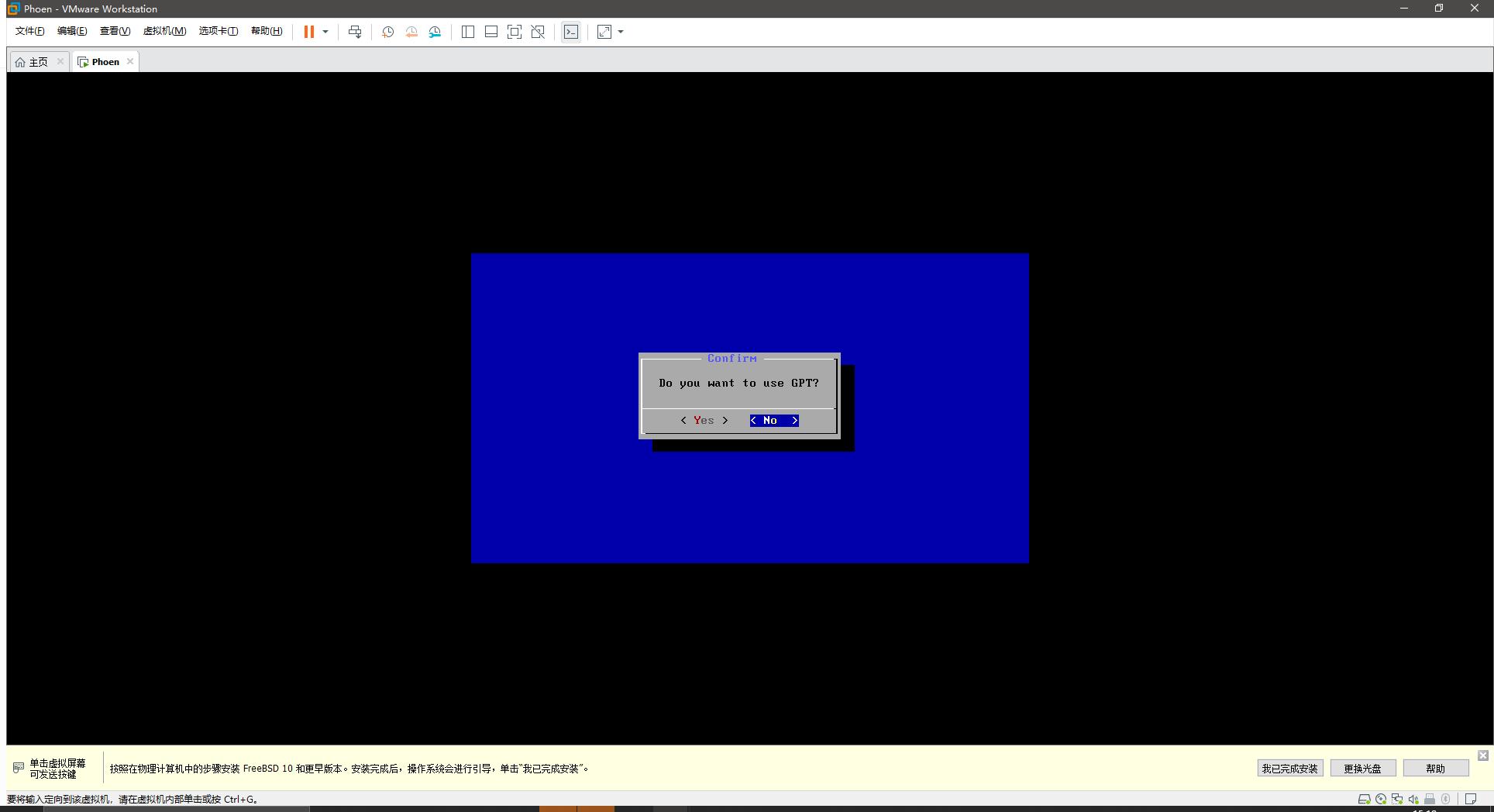Pause the Phoen virtual machine
1494x812 pixels.
point(309,32)
